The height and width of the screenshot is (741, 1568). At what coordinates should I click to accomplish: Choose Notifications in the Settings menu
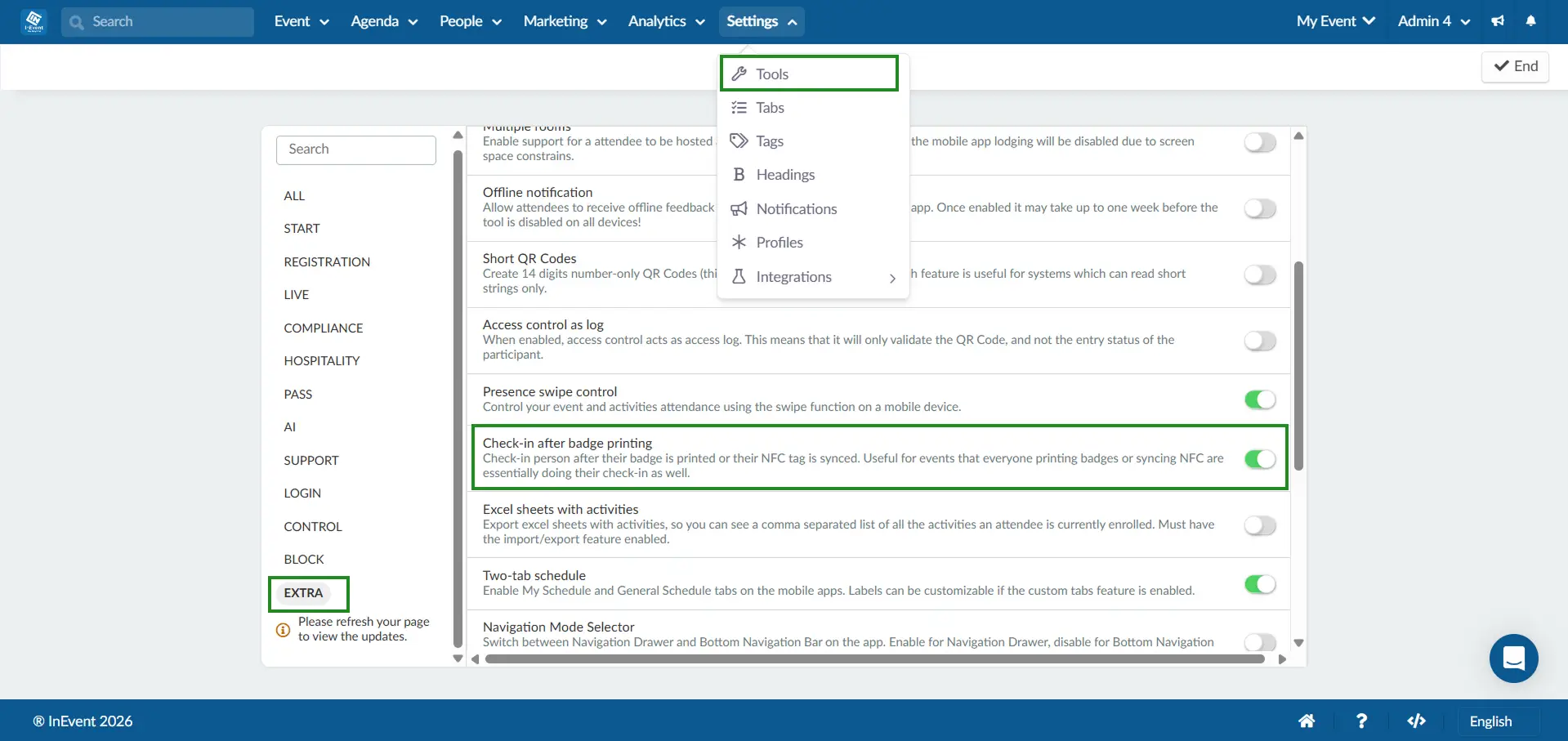click(x=813, y=209)
